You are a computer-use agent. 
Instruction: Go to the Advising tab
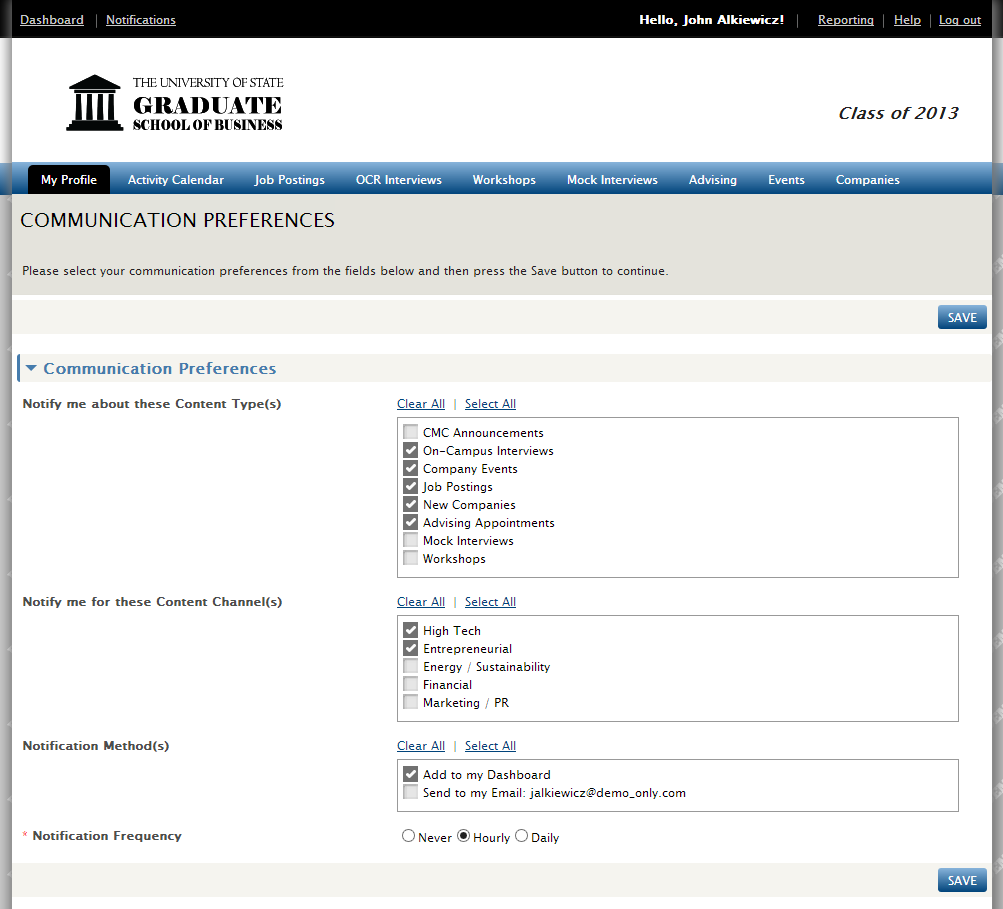[713, 180]
